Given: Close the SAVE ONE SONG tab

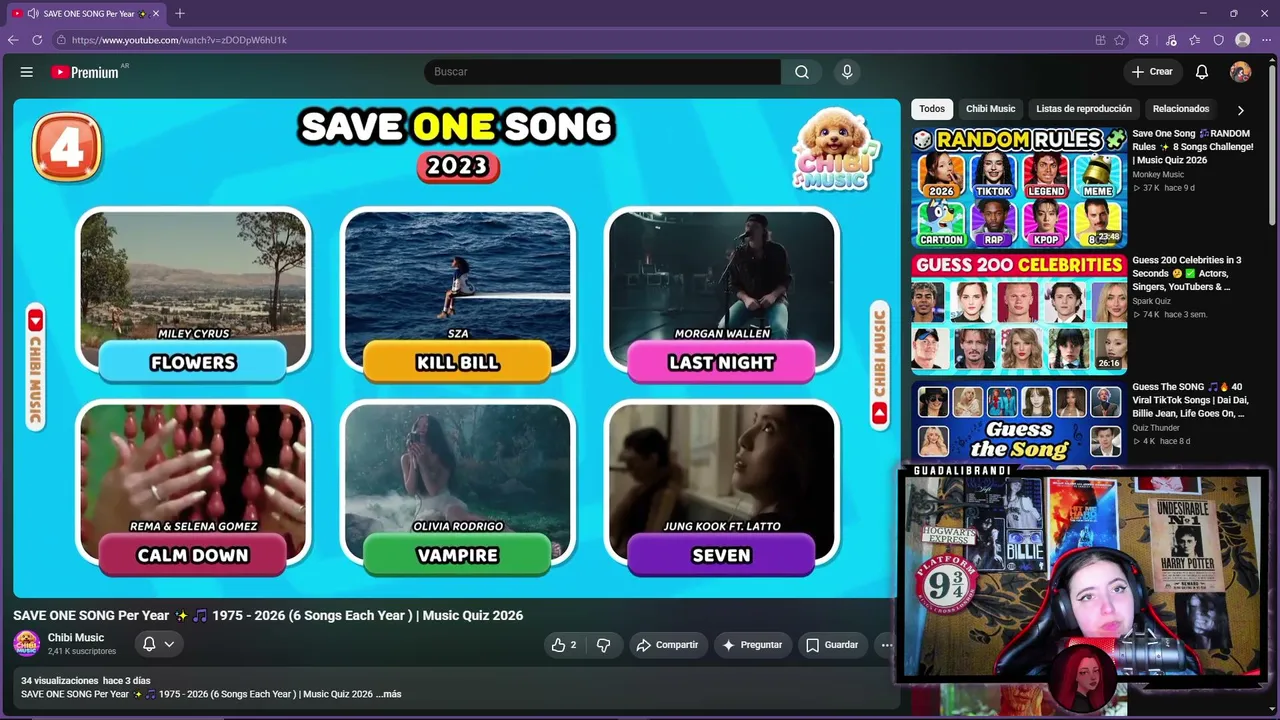Looking at the screenshot, I should pos(156,14).
